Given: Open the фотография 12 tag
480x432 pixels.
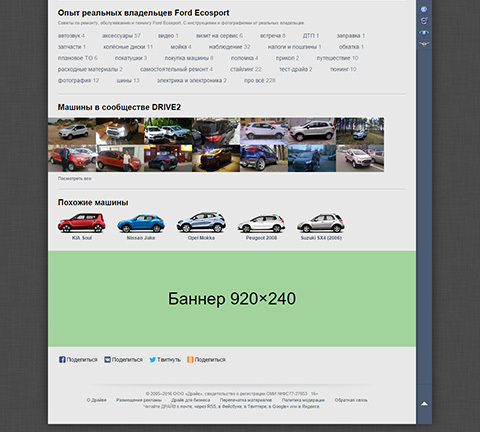Looking at the screenshot, I should coord(78,81).
